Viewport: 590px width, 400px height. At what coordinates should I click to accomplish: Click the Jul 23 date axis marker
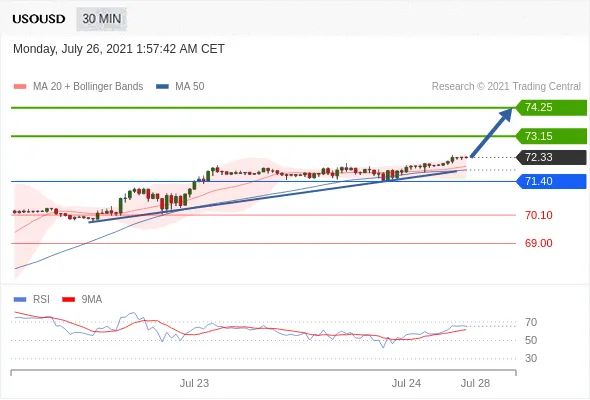(194, 383)
